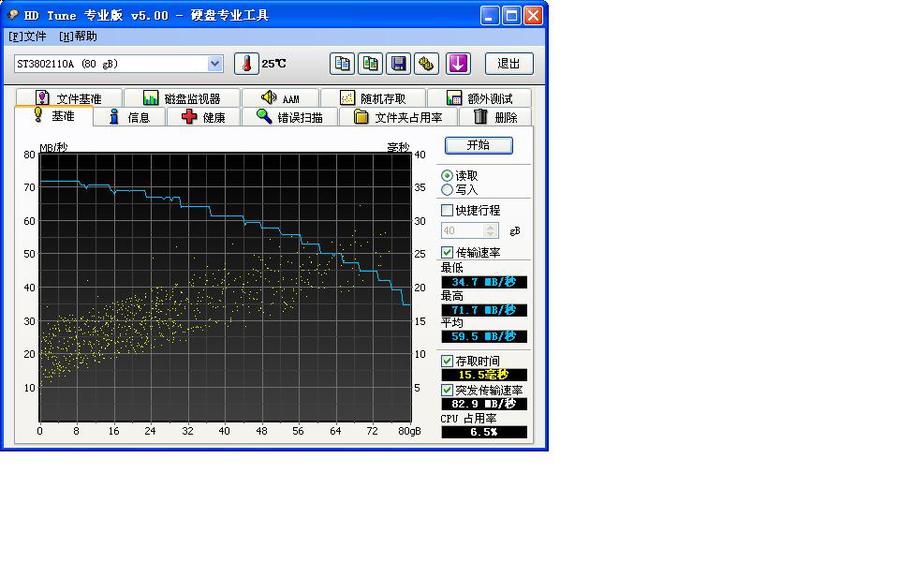
Task: Click the HD Tune title bar icon
Action: pos(13,15)
